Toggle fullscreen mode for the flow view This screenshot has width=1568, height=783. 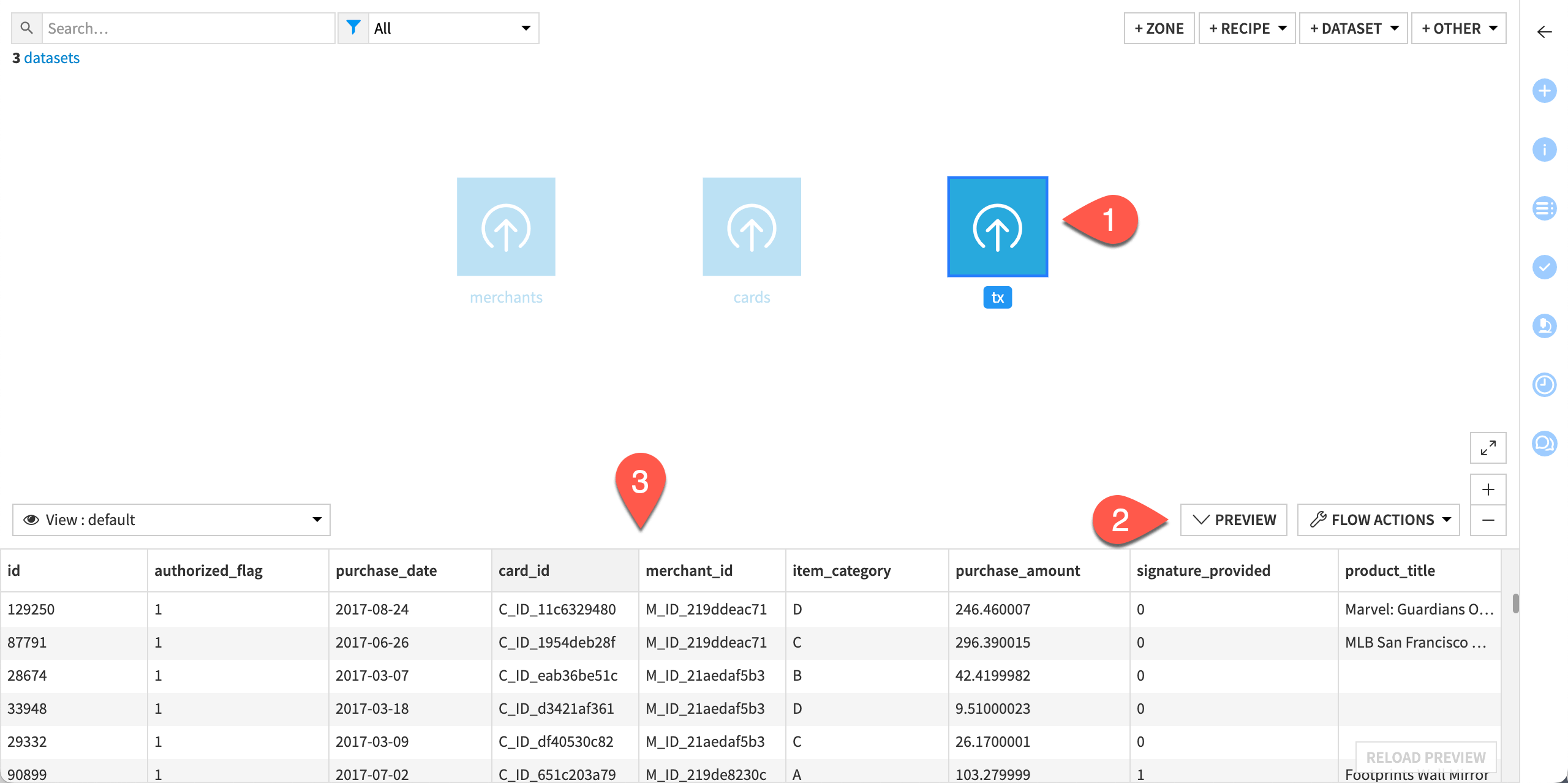point(1489,448)
